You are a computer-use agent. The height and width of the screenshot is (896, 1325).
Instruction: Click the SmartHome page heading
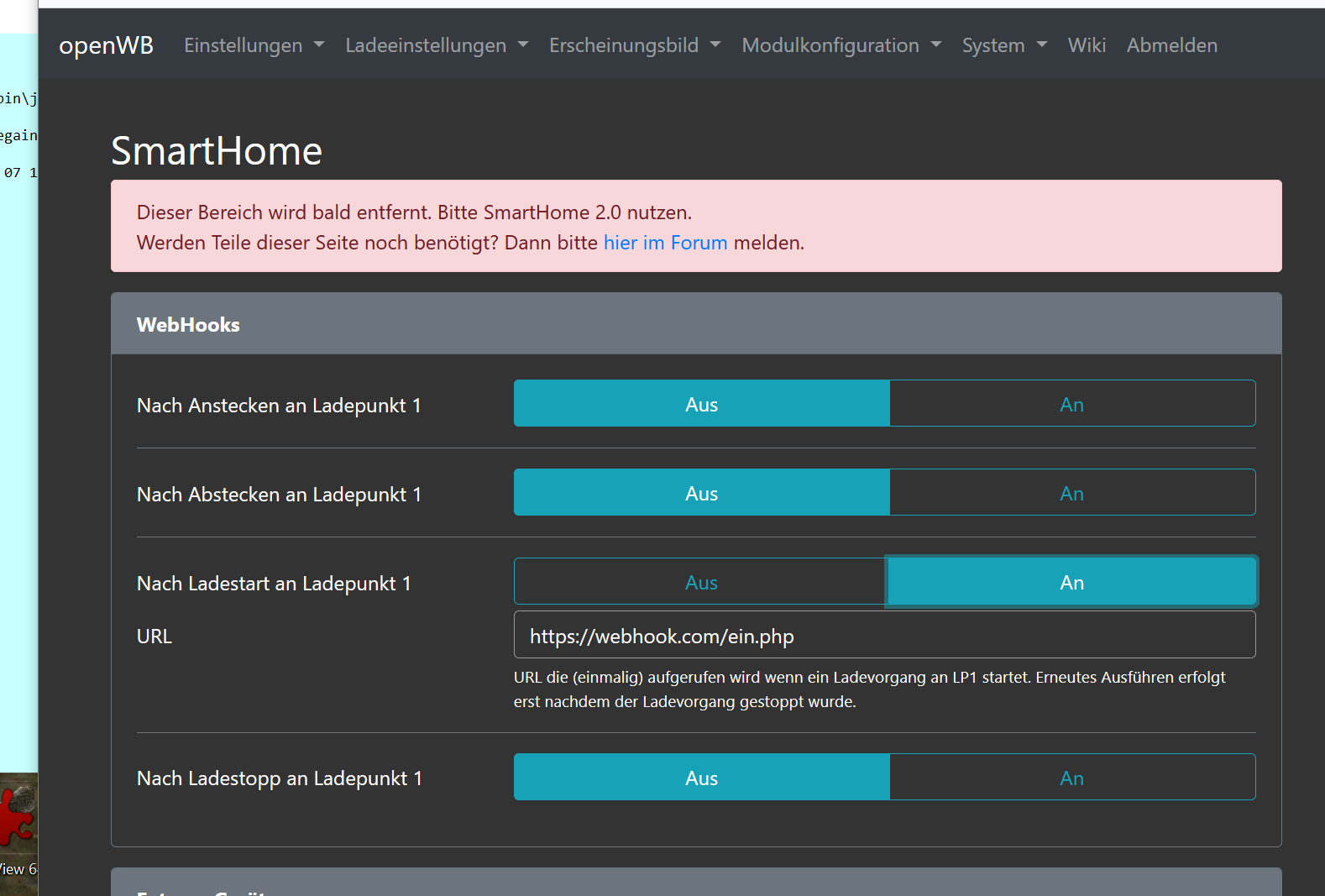217,151
